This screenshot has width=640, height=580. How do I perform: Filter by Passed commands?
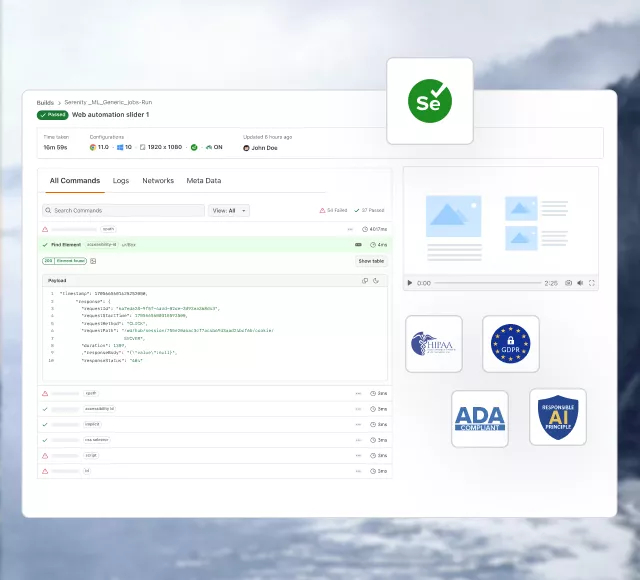coord(369,210)
